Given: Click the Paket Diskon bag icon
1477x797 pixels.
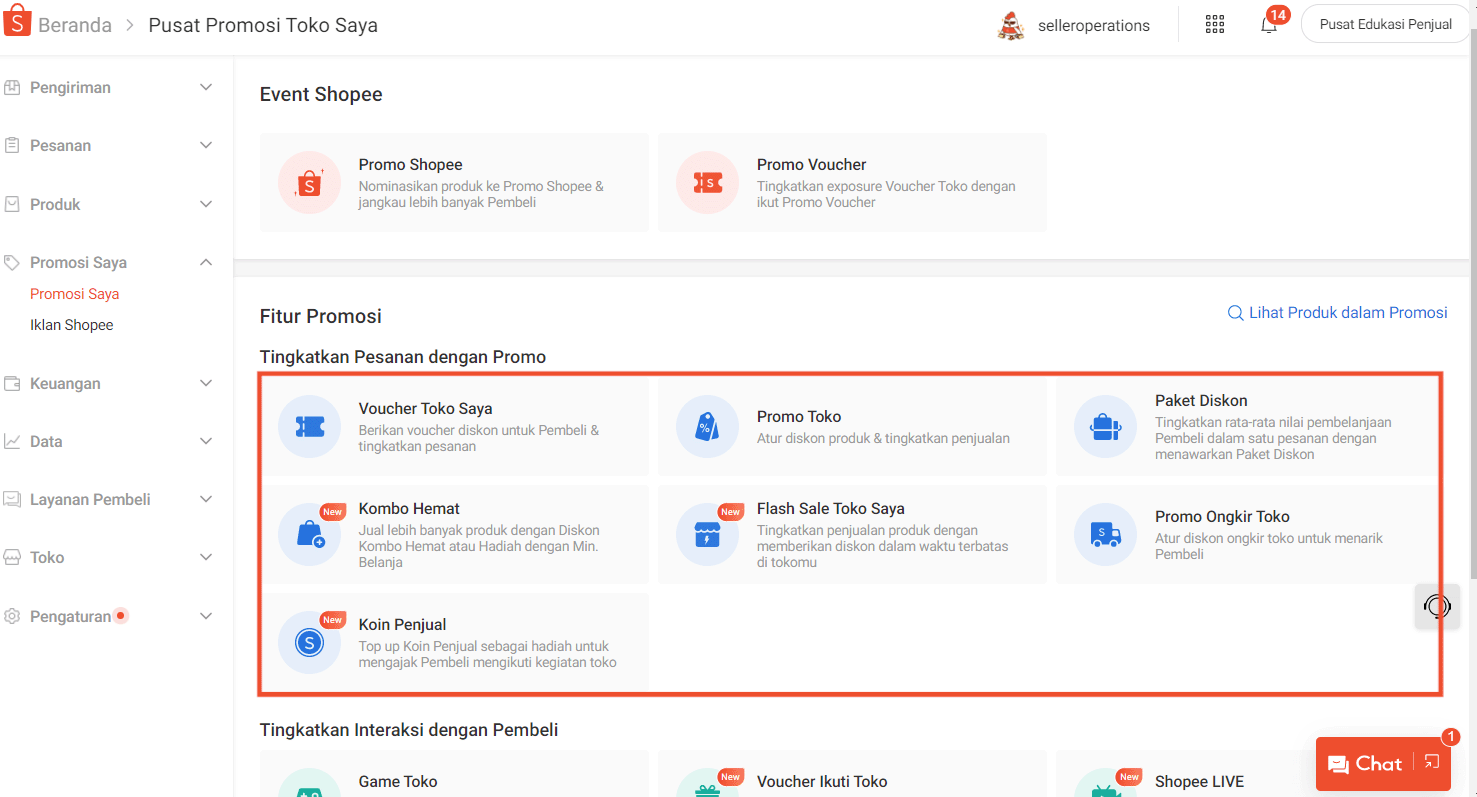Looking at the screenshot, I should point(1105,427).
